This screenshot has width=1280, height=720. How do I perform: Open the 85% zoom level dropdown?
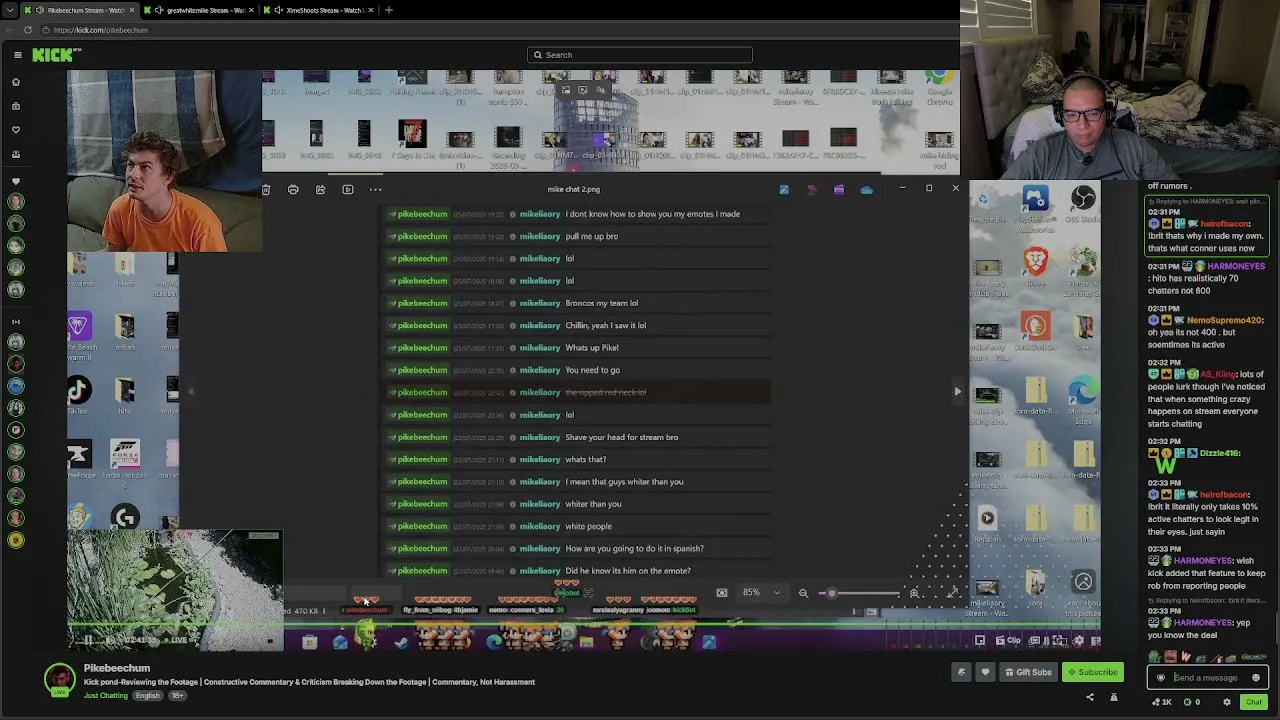point(760,593)
